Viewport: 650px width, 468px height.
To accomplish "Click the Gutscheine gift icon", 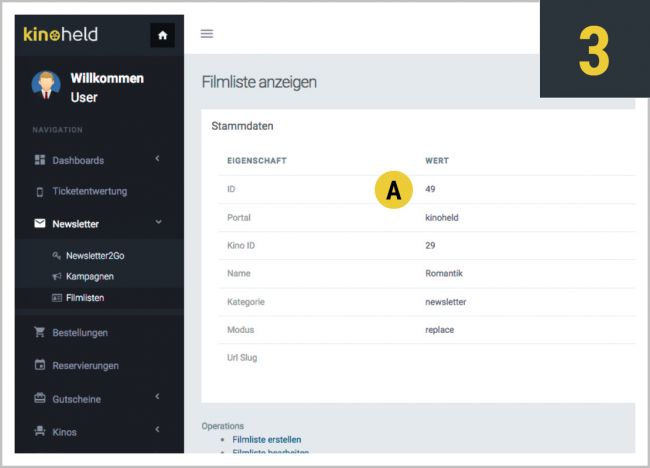I will point(40,399).
